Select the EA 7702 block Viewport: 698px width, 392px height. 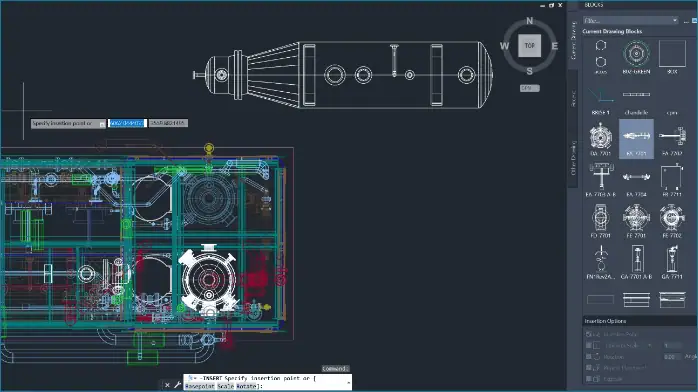point(672,139)
